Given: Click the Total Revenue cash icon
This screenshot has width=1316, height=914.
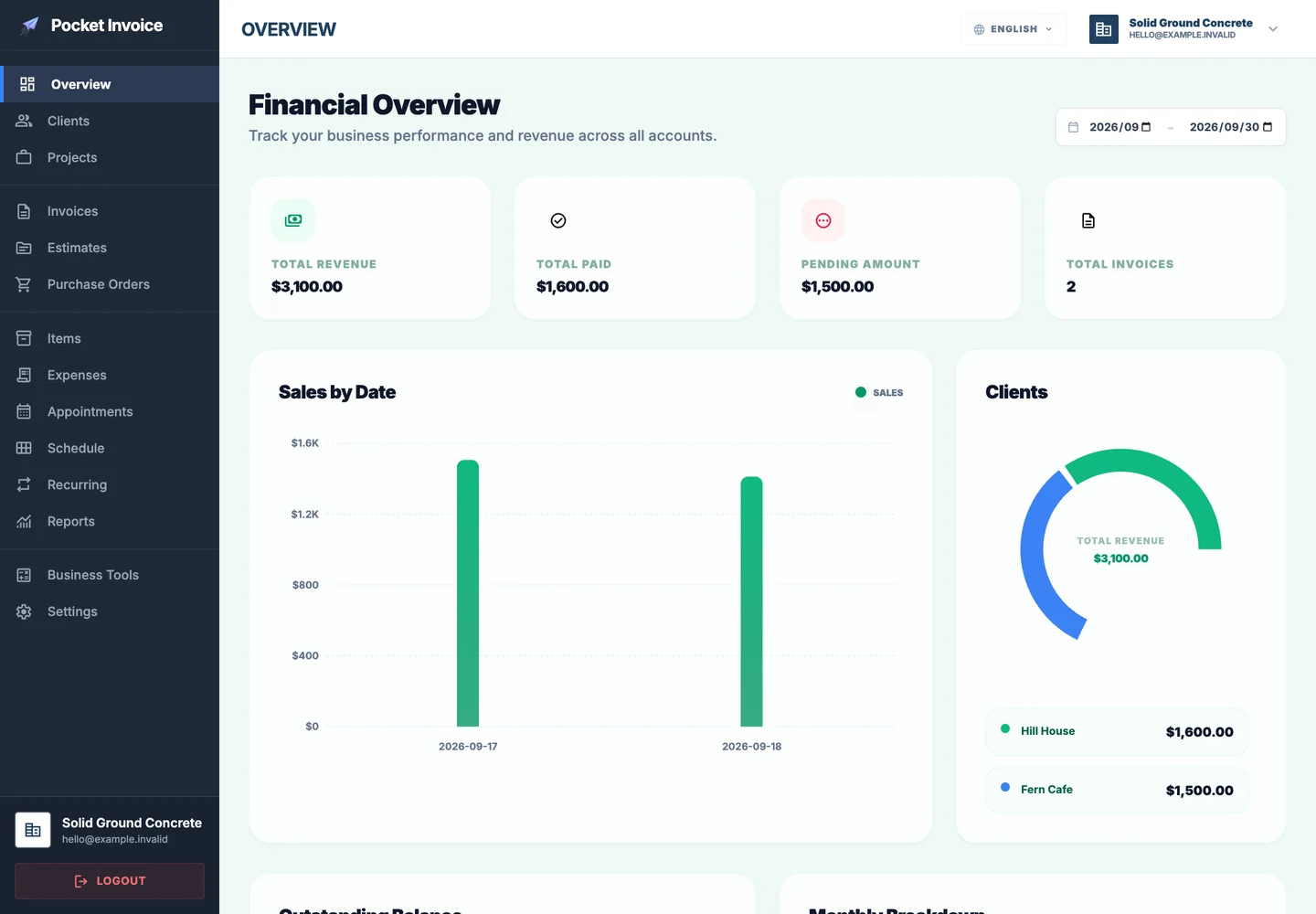Looking at the screenshot, I should click(293, 220).
